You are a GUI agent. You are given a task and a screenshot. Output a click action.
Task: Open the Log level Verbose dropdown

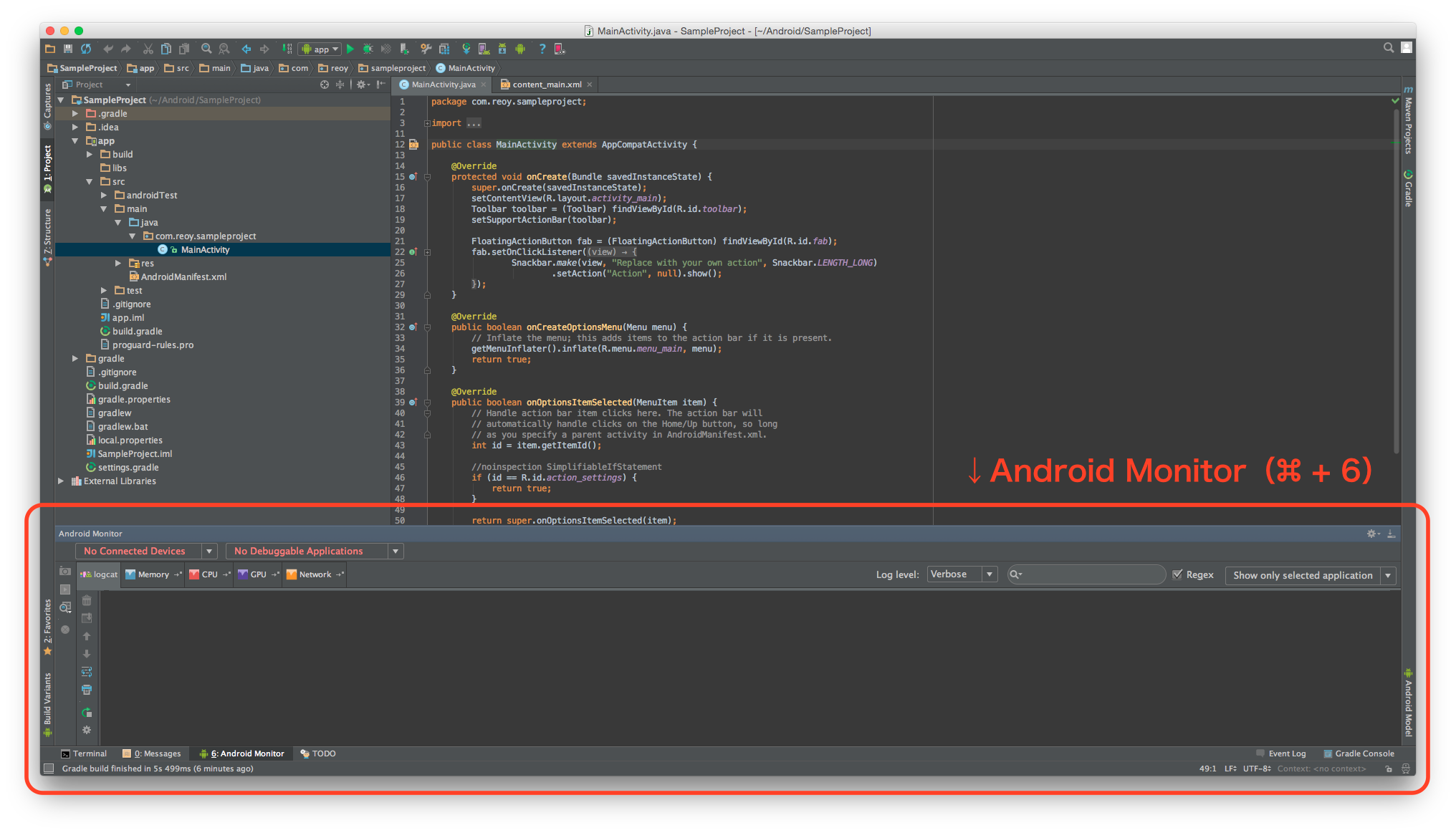tap(962, 574)
